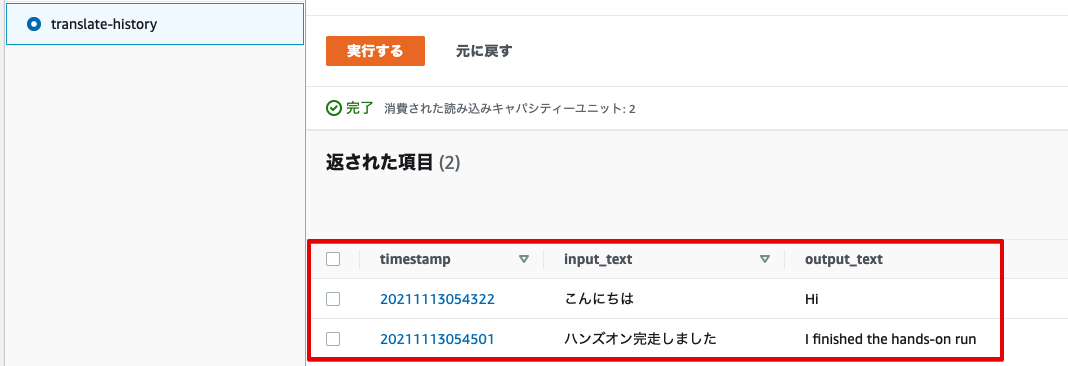Click the input_text column sort triangle
Image resolution: width=1068 pixels, height=366 pixels.
click(765, 259)
